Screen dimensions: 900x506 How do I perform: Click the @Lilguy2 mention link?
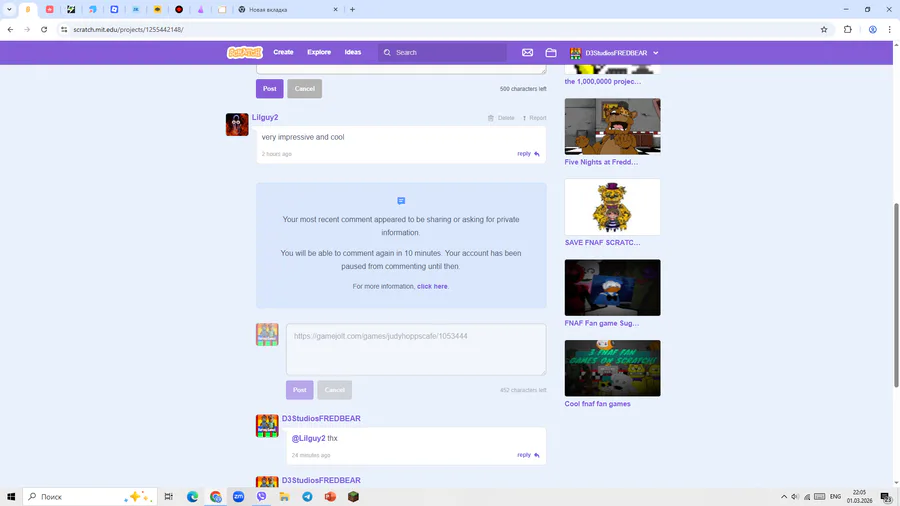coord(308,438)
